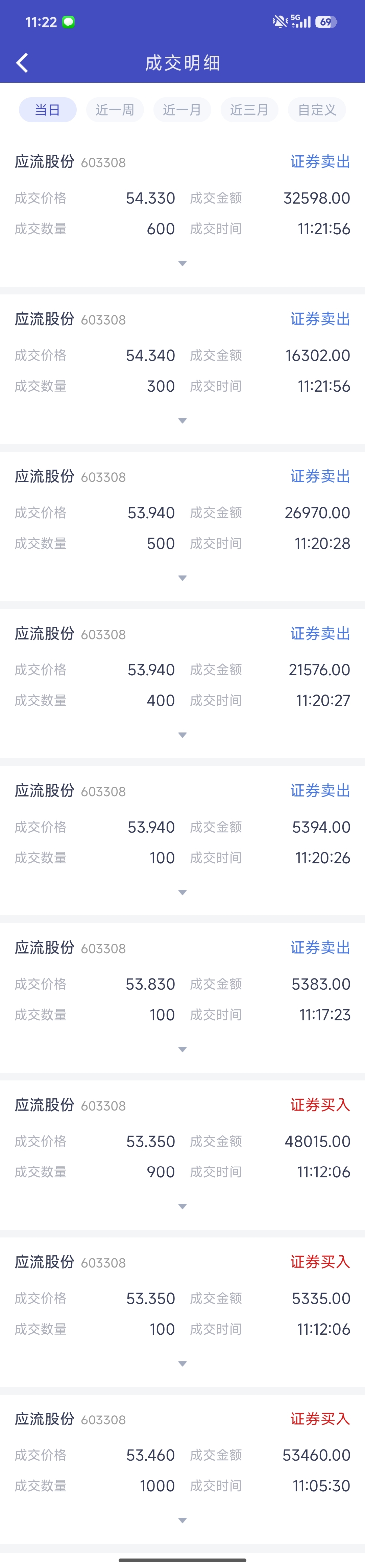The image size is (365, 1568).
Task: Tap the back arrow icon
Action: [22, 63]
